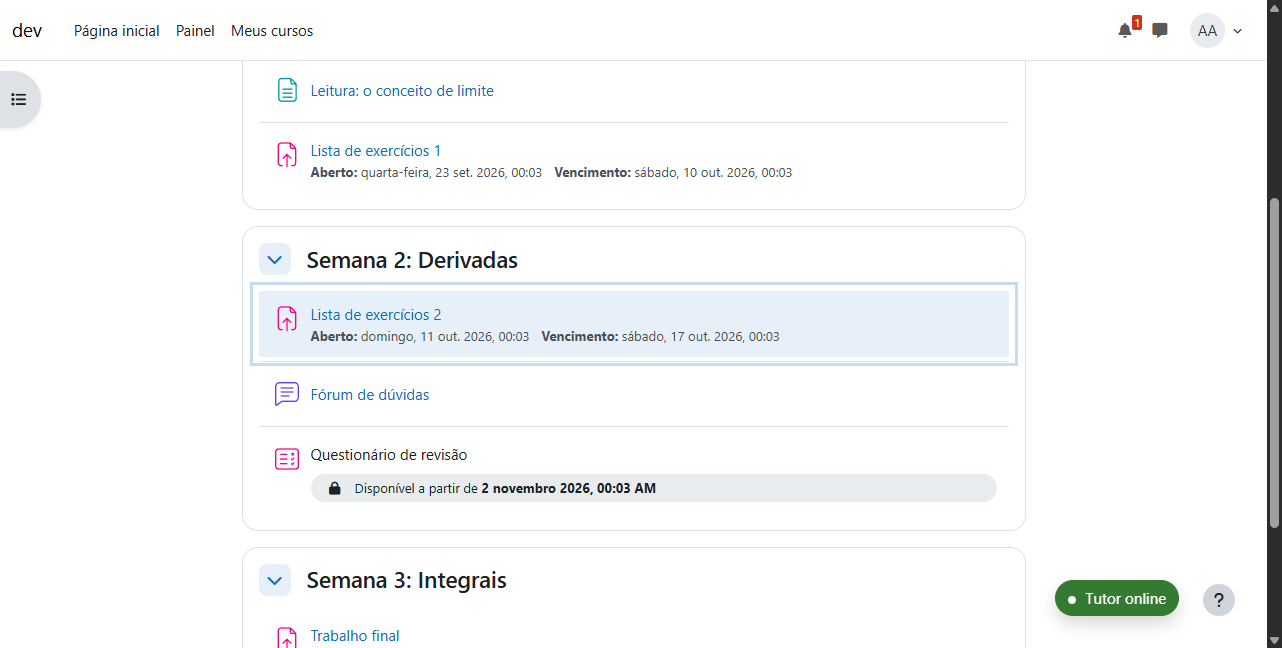Image resolution: width=1282 pixels, height=648 pixels.
Task: Collapse the Semana 3: Integrais section
Action: pyautogui.click(x=275, y=580)
